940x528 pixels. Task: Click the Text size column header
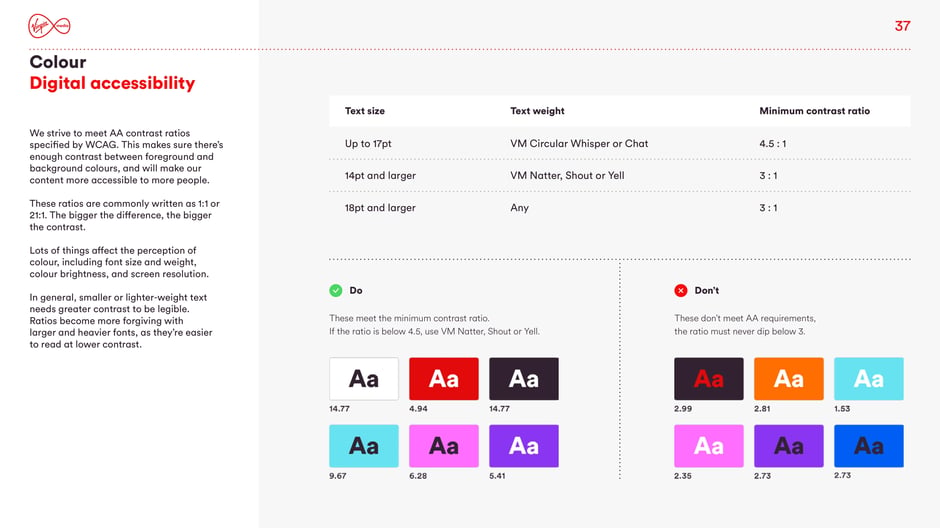364,111
